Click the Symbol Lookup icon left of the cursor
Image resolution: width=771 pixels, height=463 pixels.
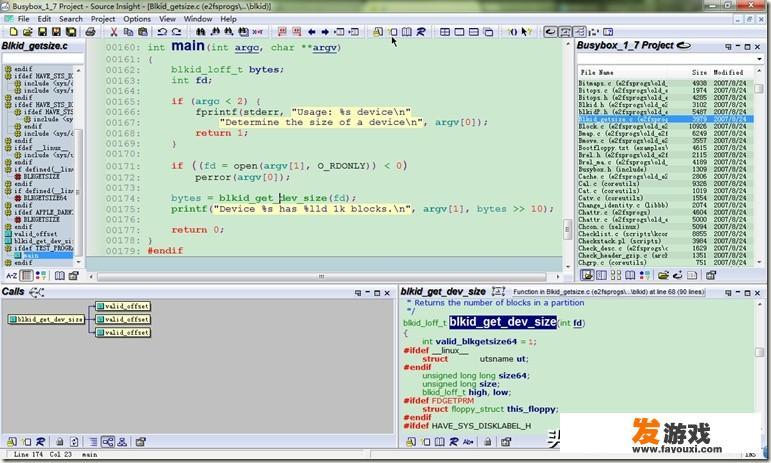click(x=378, y=32)
